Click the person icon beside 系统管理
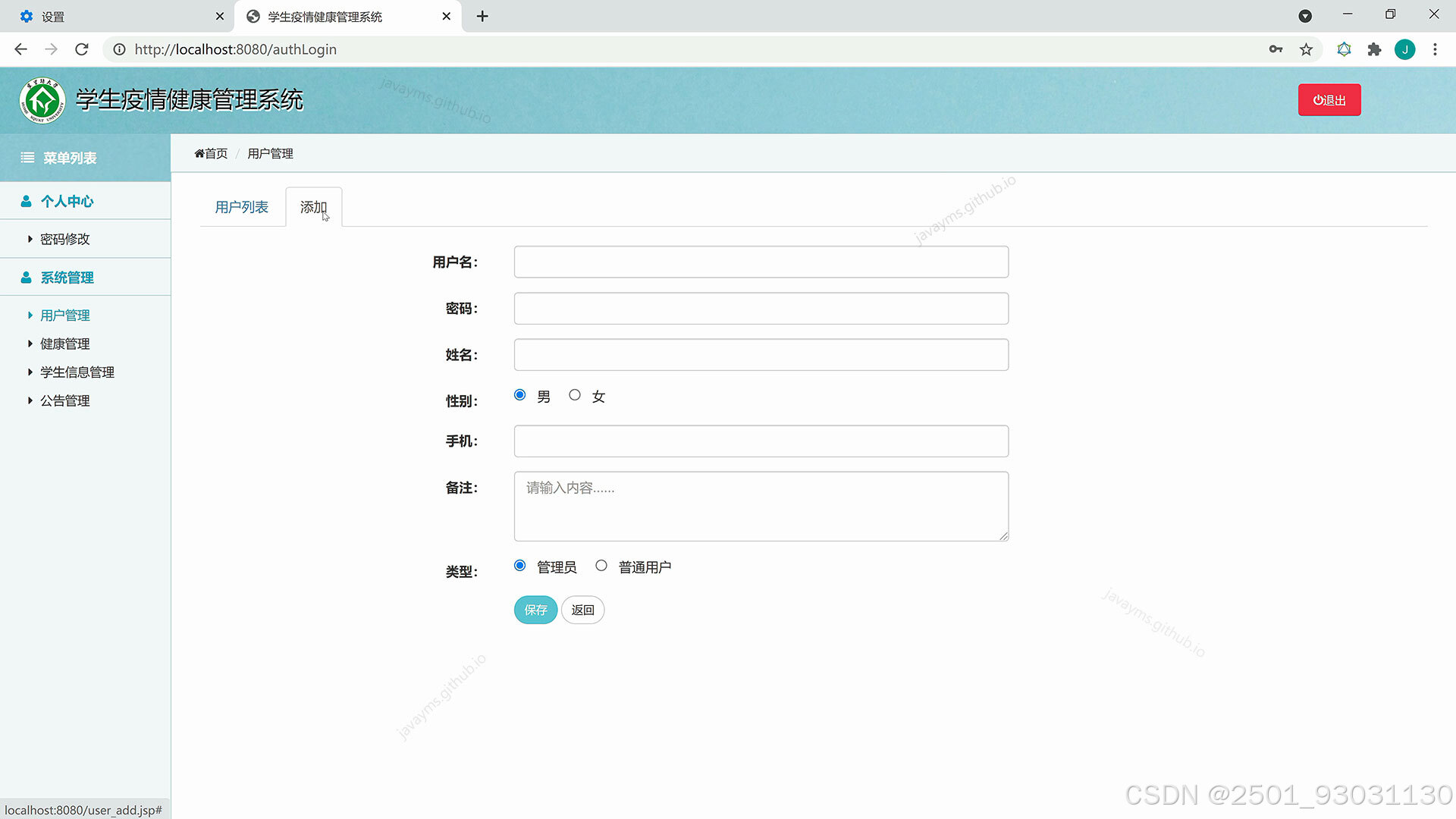The width and height of the screenshot is (1456, 819). (26, 278)
